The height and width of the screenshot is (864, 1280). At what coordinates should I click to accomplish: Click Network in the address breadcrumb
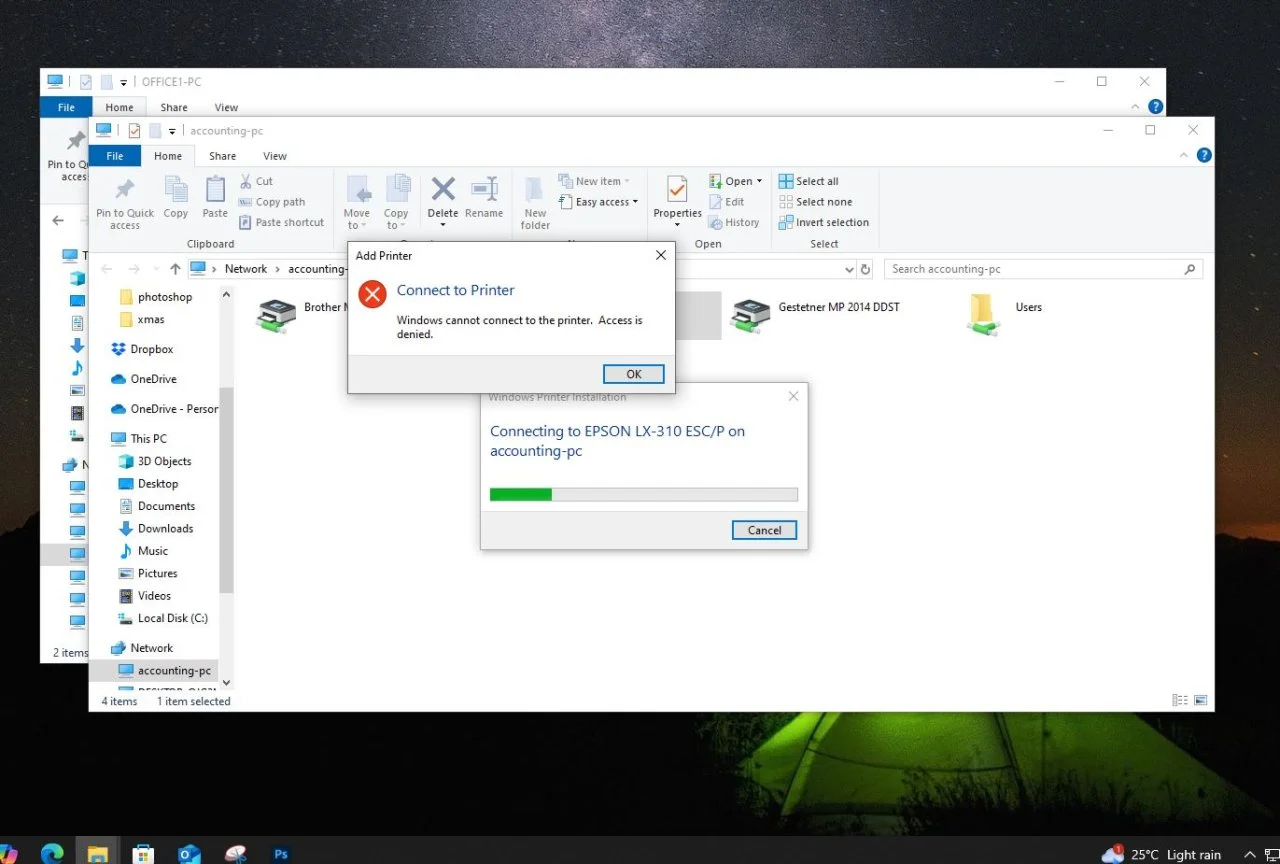coord(246,269)
